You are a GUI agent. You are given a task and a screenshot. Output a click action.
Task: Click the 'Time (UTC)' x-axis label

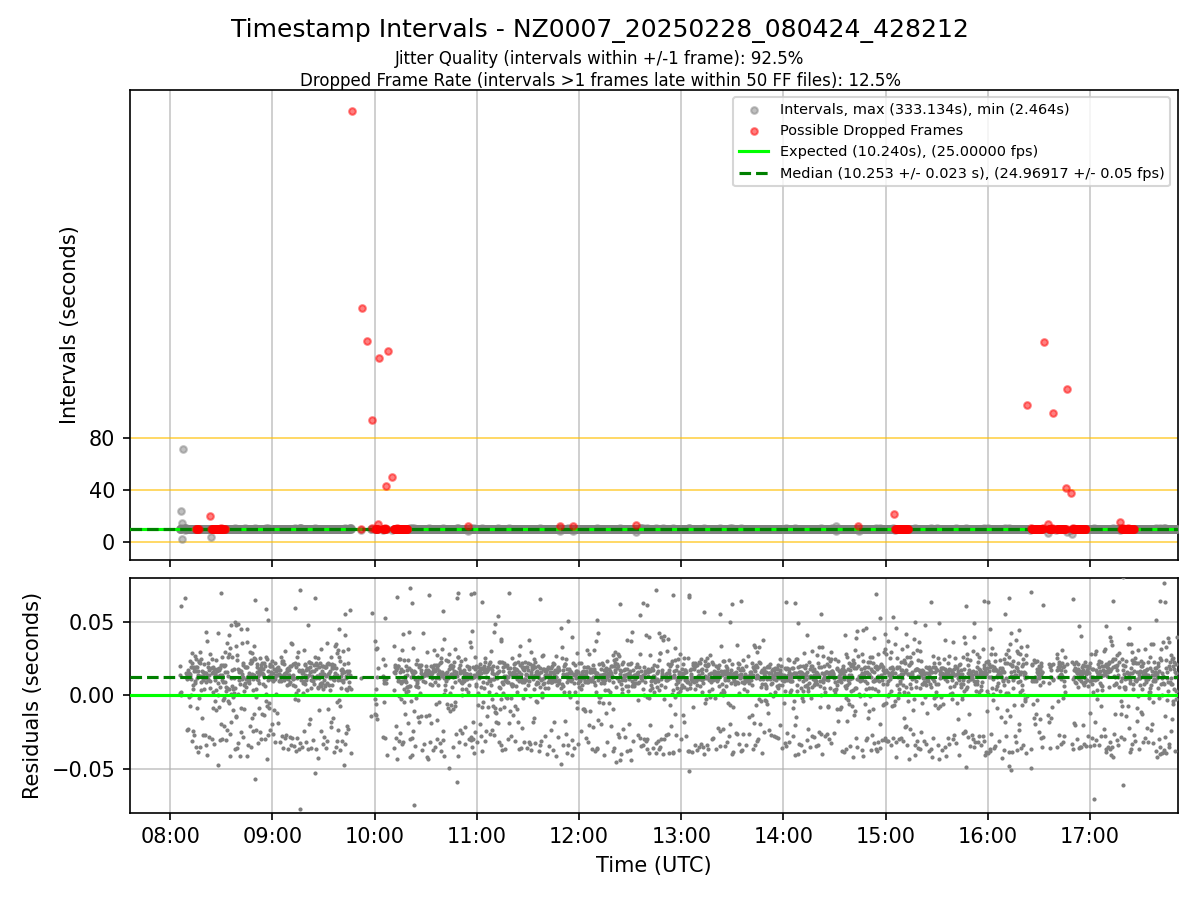click(654, 865)
